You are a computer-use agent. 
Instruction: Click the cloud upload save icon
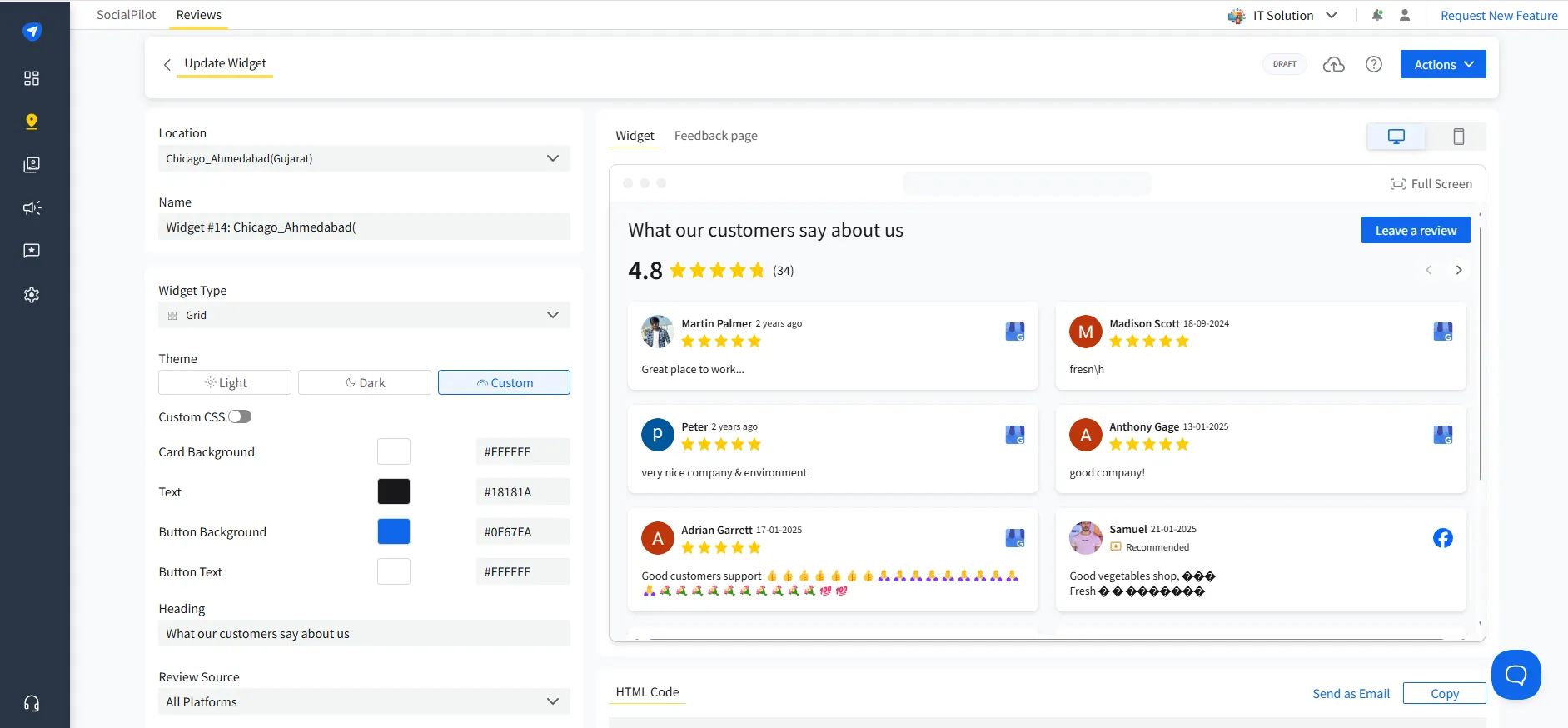pos(1334,64)
